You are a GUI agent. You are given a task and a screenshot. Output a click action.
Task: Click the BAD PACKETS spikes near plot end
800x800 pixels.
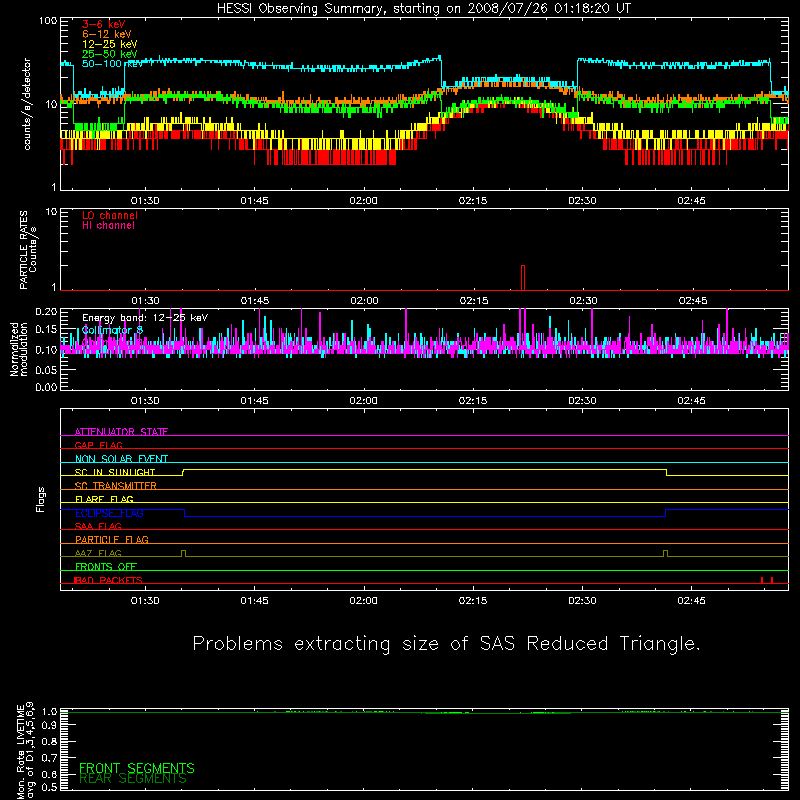767,580
